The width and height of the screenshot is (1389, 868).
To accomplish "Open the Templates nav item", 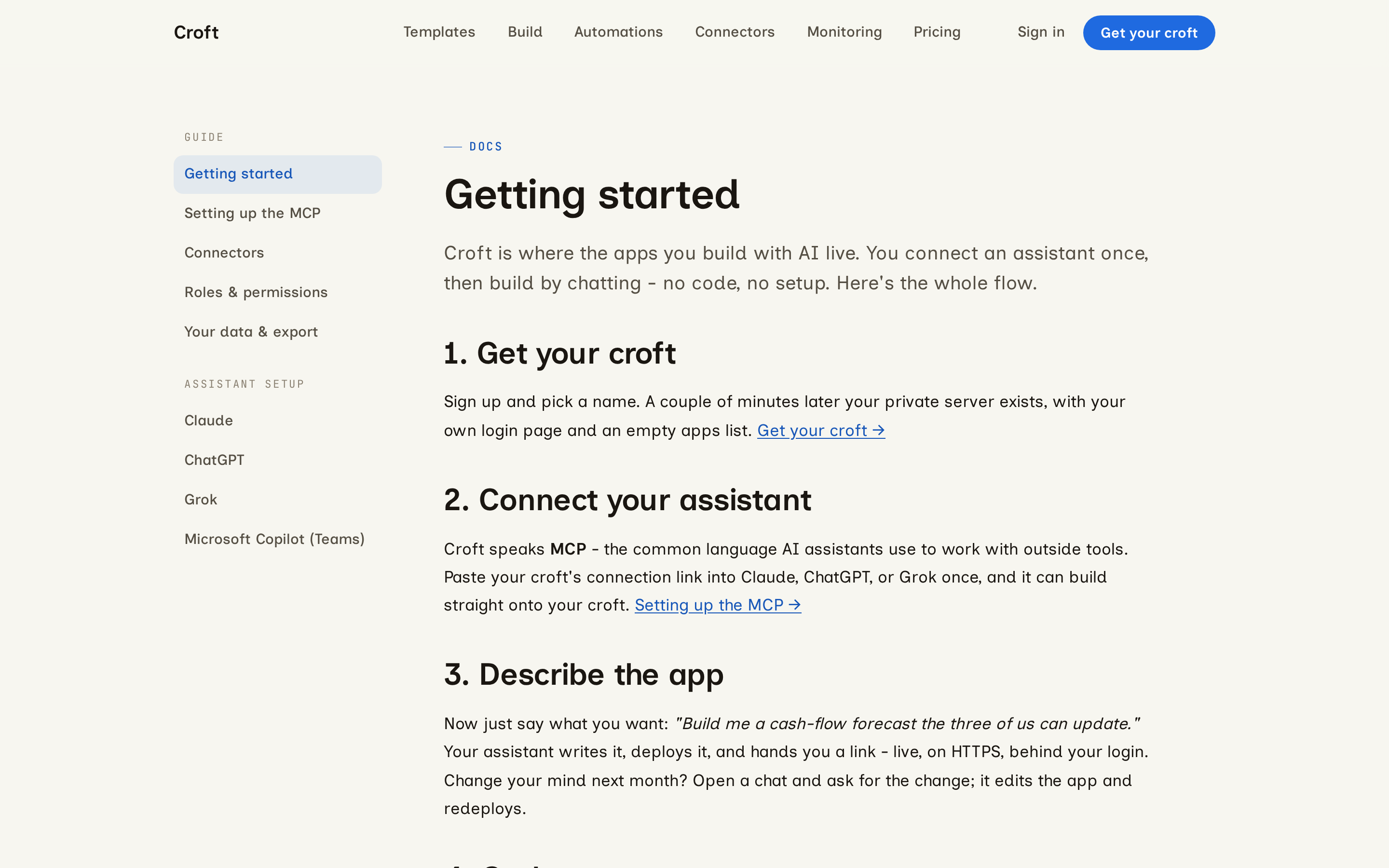I will point(439,32).
